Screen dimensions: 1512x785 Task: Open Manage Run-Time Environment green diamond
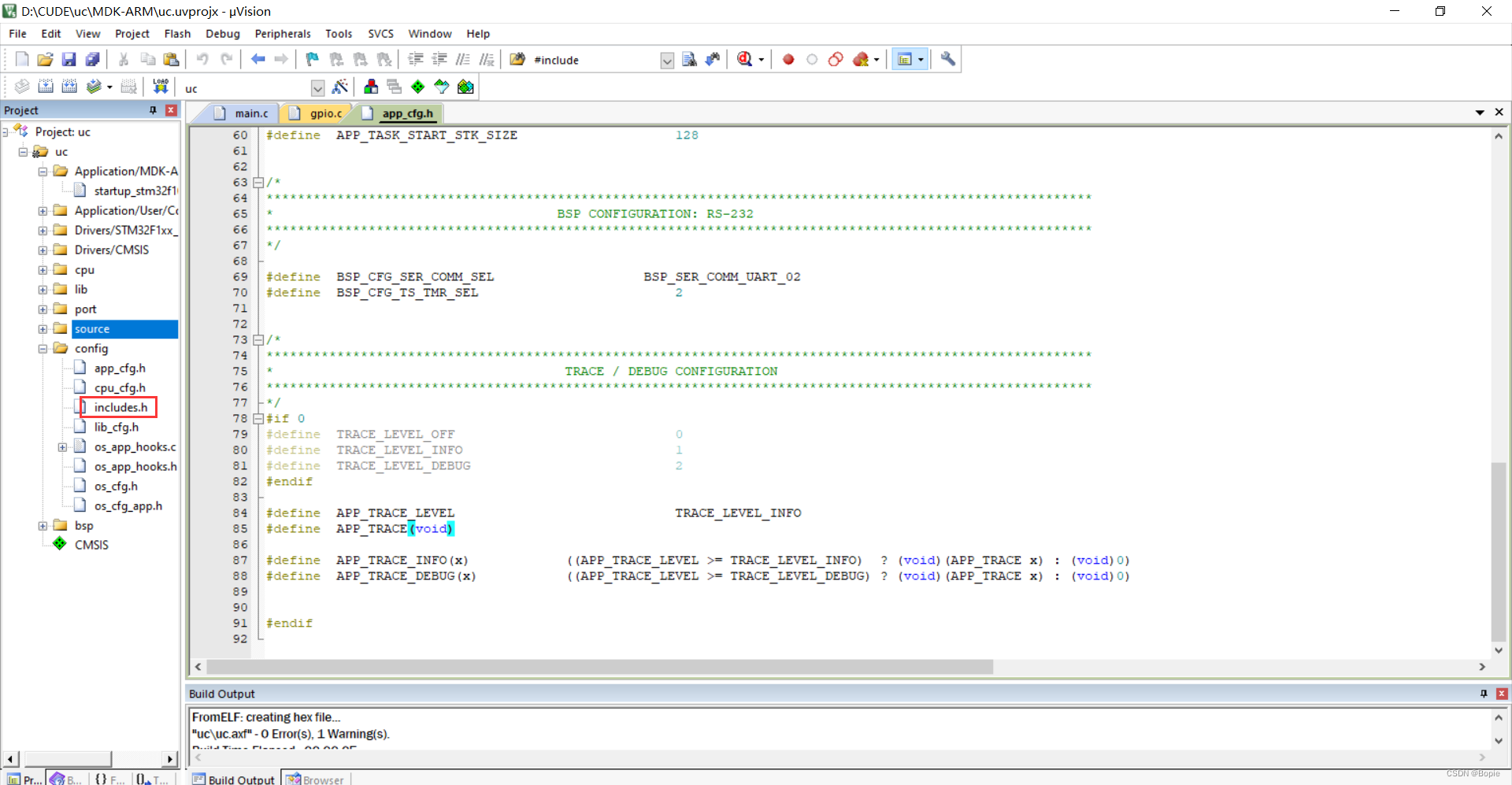point(418,87)
